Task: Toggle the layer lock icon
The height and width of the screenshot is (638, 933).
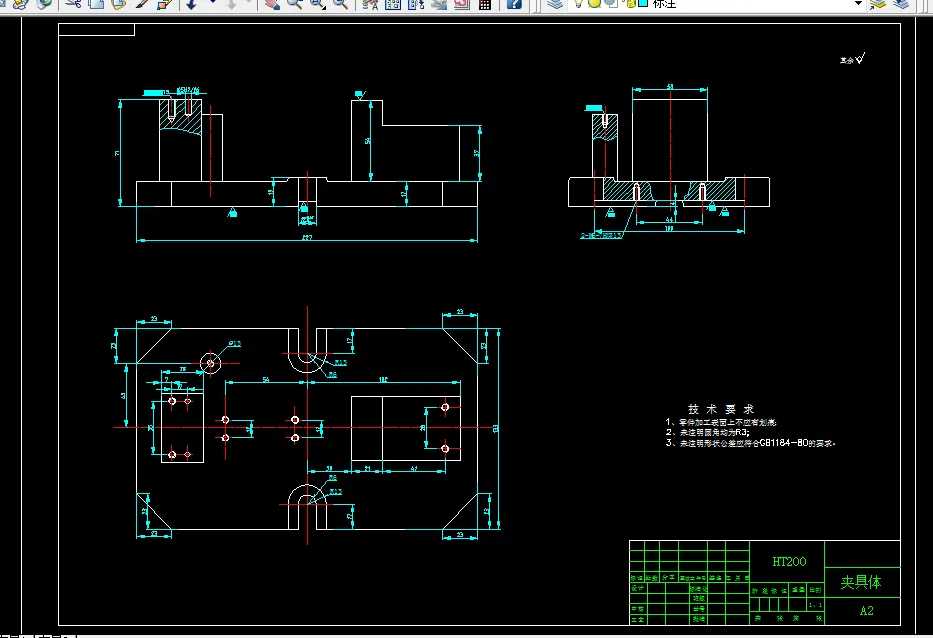Action: point(628,4)
